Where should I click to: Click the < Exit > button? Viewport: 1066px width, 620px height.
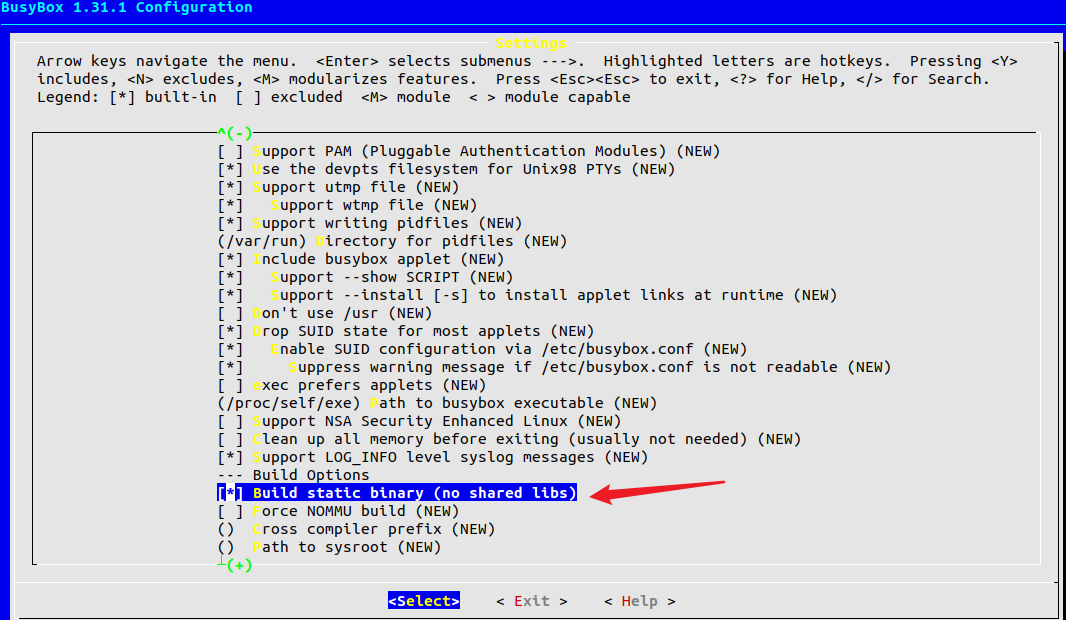pyautogui.click(x=532, y=601)
